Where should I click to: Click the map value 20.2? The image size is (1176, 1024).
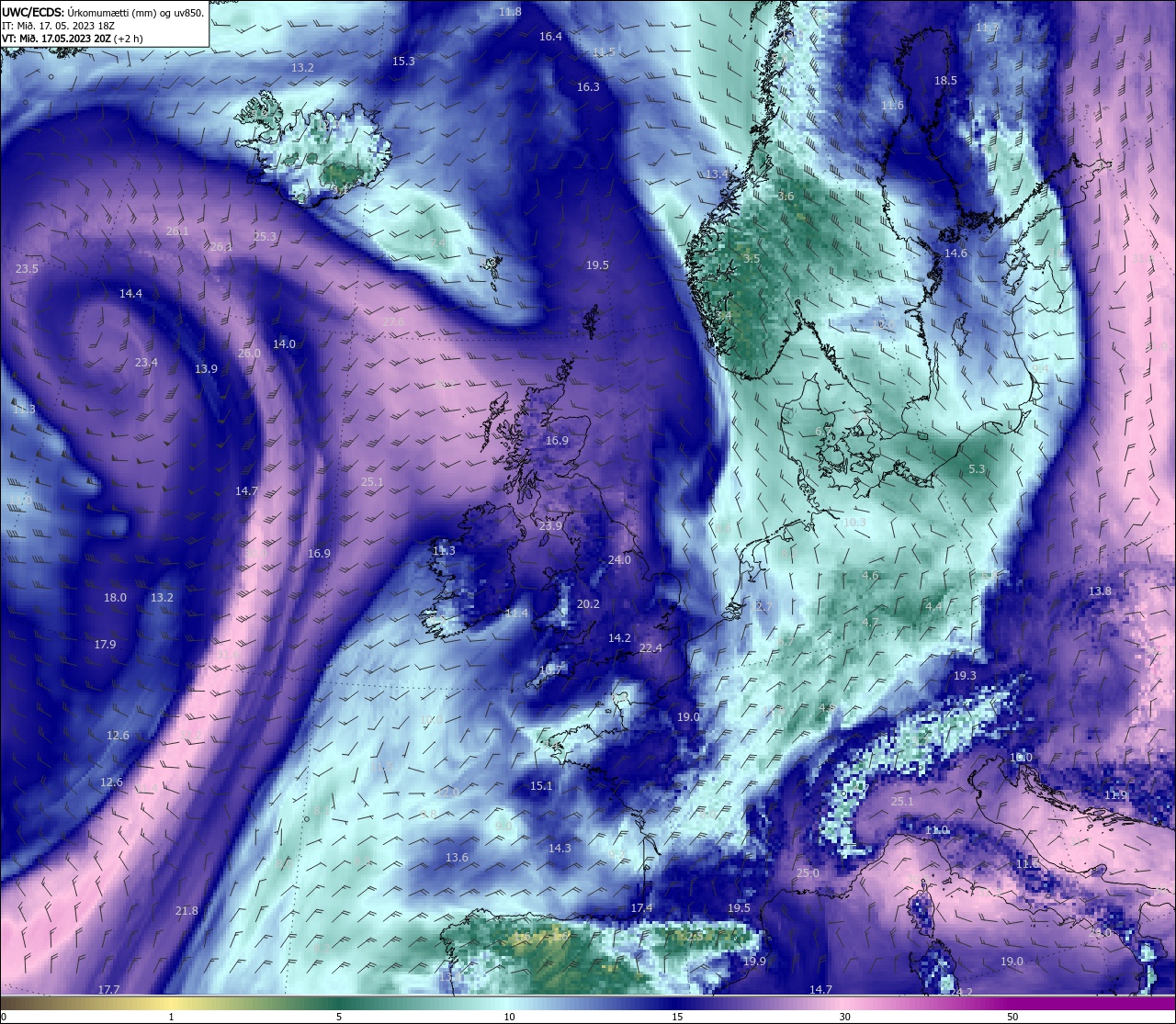[x=588, y=604]
